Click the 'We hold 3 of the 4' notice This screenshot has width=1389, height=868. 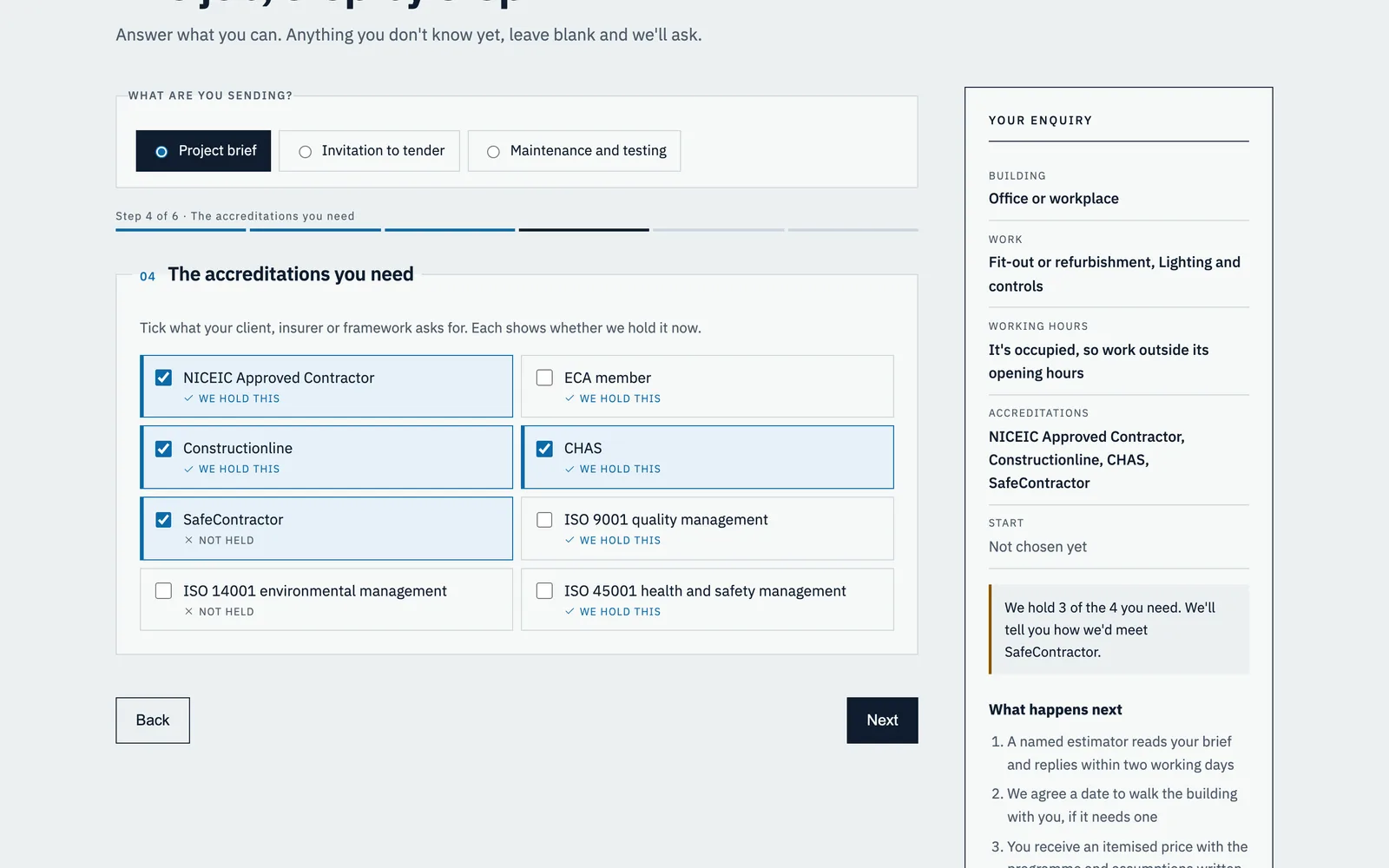1119,630
